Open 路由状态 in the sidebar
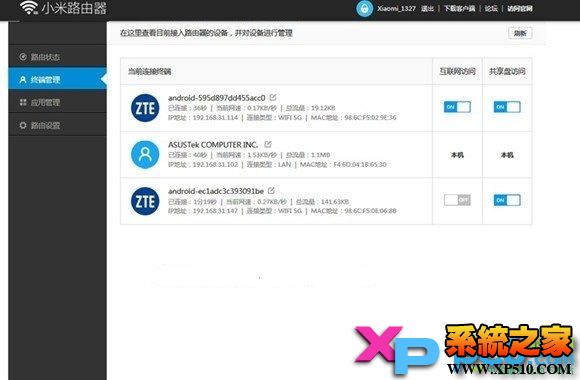580x380 pixels. tap(57, 57)
